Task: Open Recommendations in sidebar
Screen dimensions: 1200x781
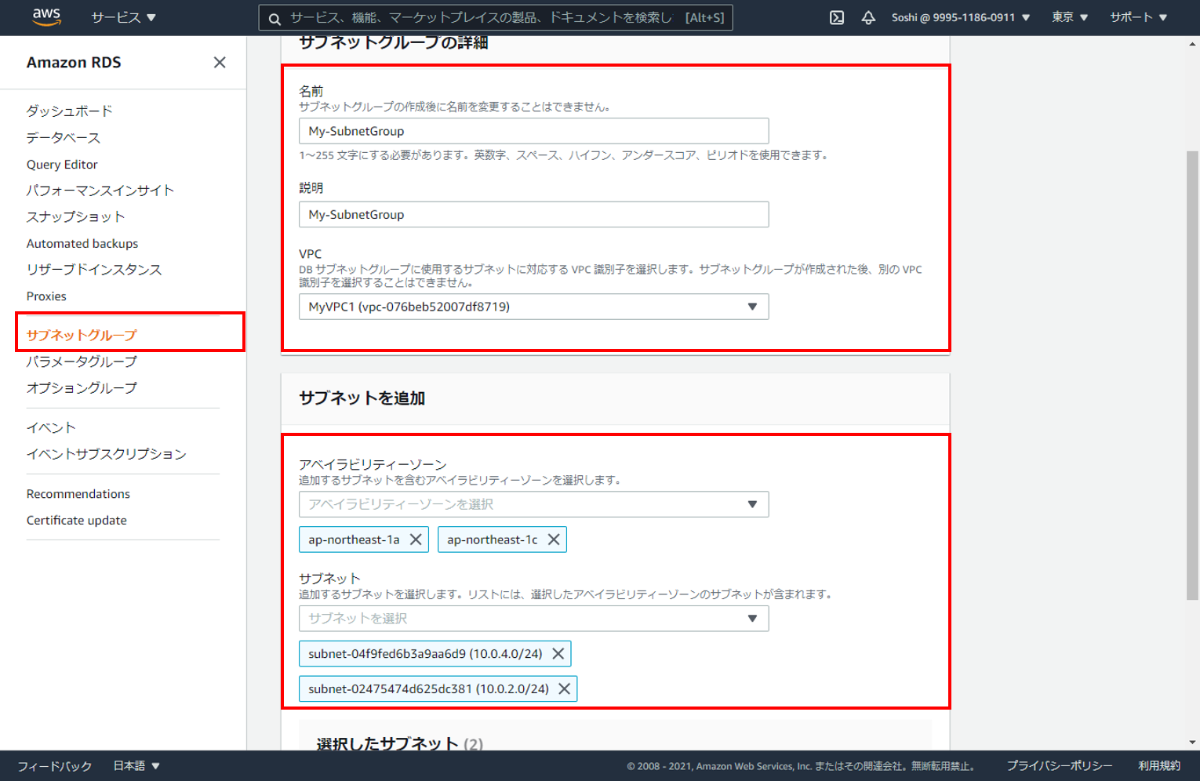Action: (x=78, y=494)
